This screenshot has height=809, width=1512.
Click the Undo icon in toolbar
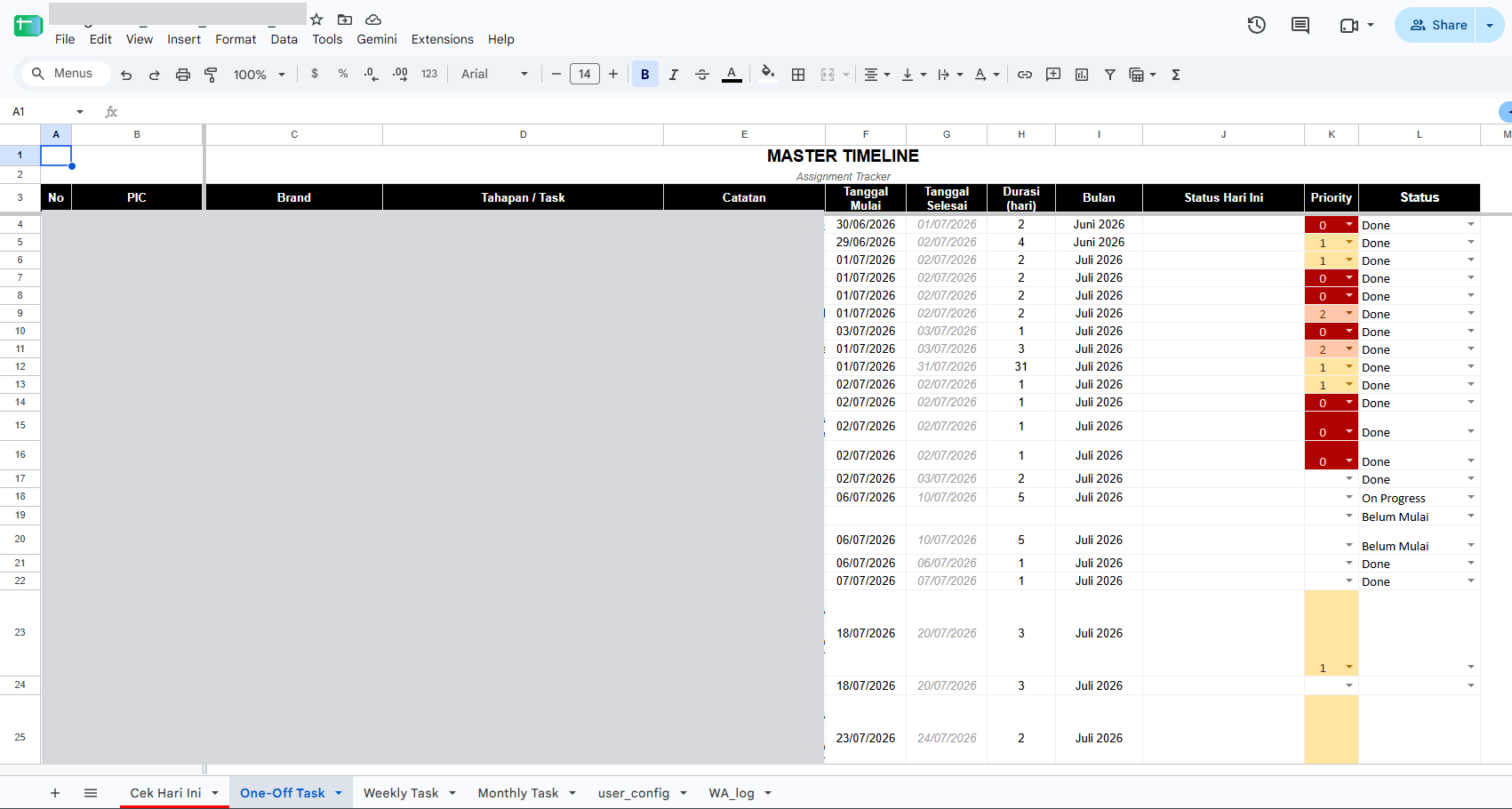[x=126, y=75]
